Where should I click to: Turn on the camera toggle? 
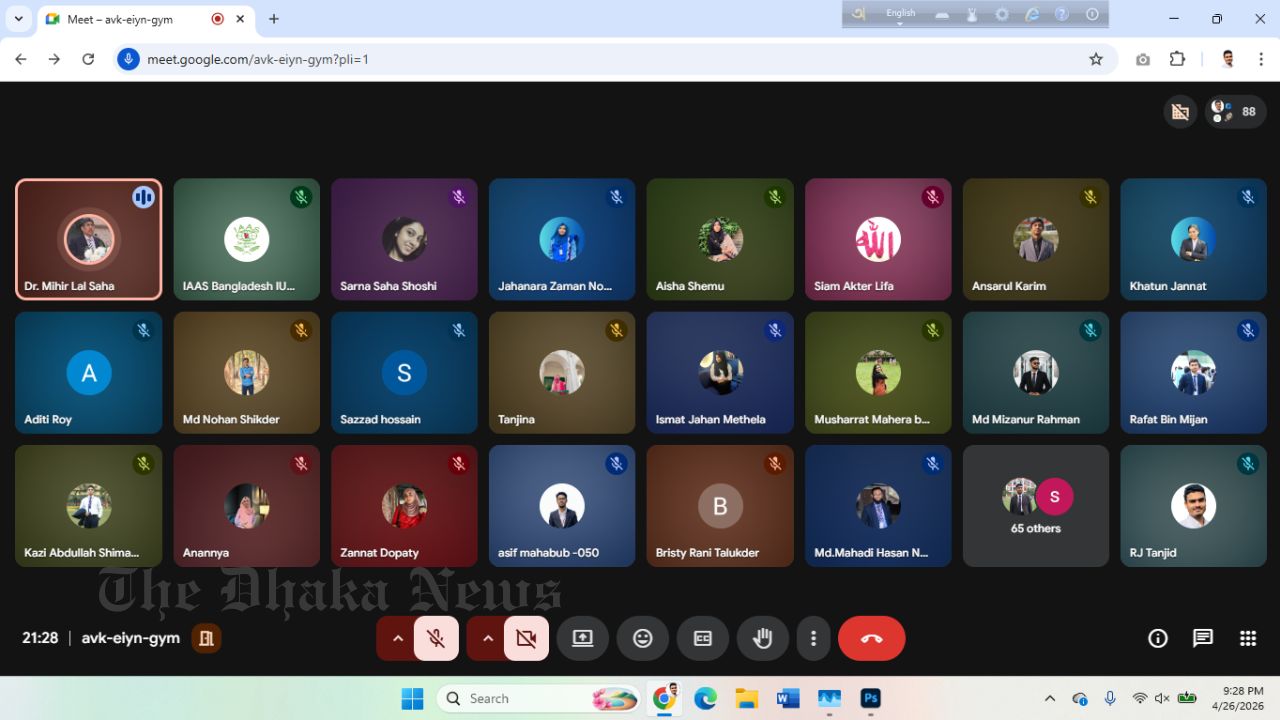(x=526, y=638)
